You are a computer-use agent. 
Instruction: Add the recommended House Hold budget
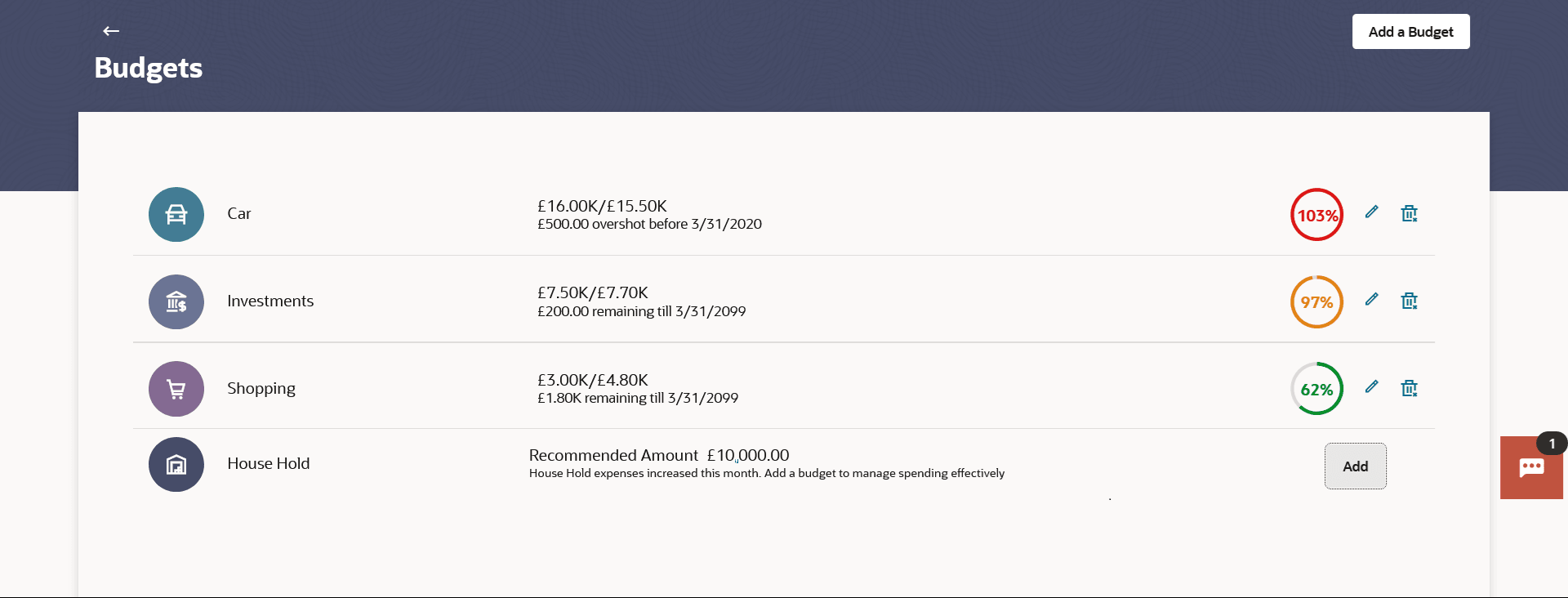click(1355, 466)
